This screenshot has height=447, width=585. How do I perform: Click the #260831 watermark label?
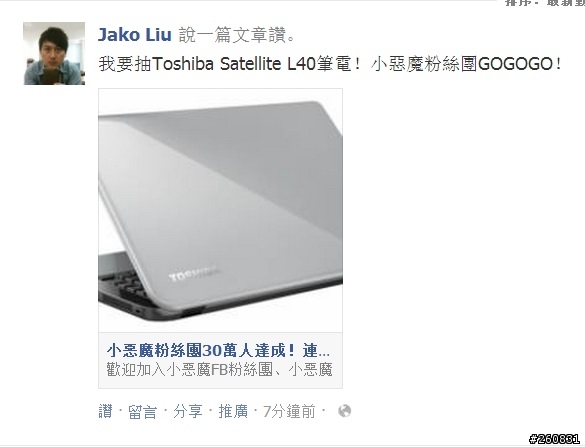[x=554, y=438]
